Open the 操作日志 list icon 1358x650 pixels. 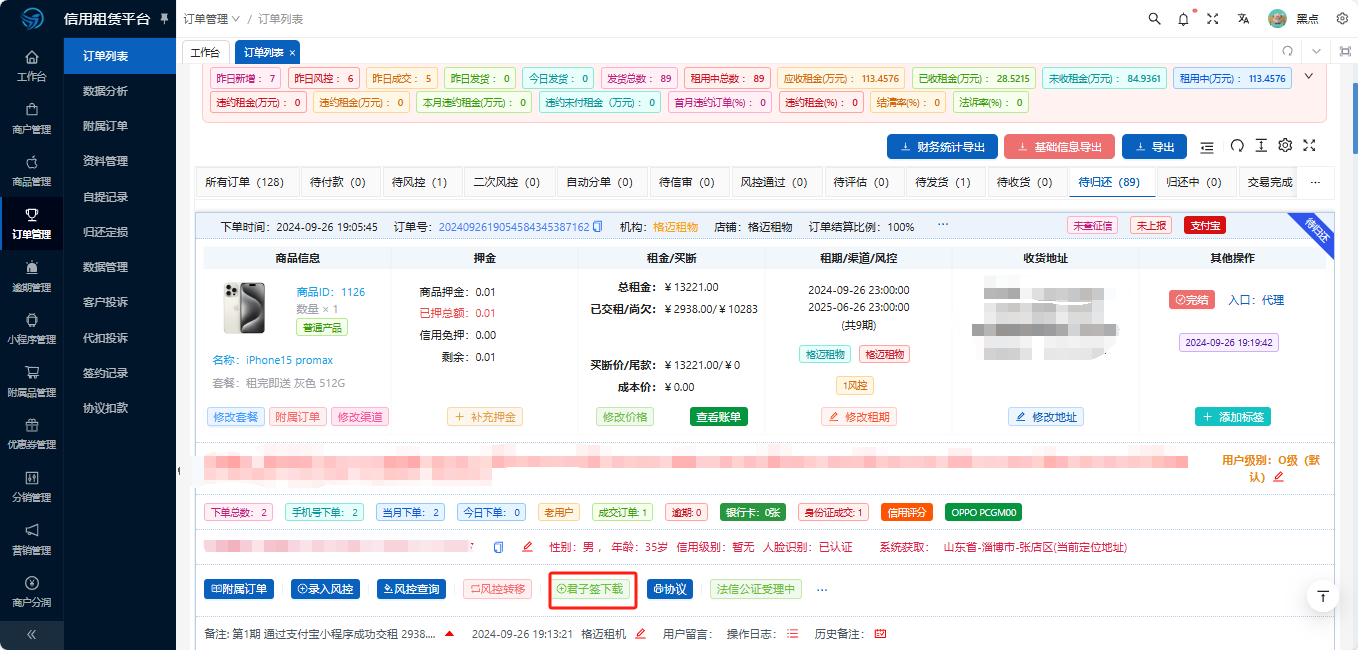coord(792,634)
